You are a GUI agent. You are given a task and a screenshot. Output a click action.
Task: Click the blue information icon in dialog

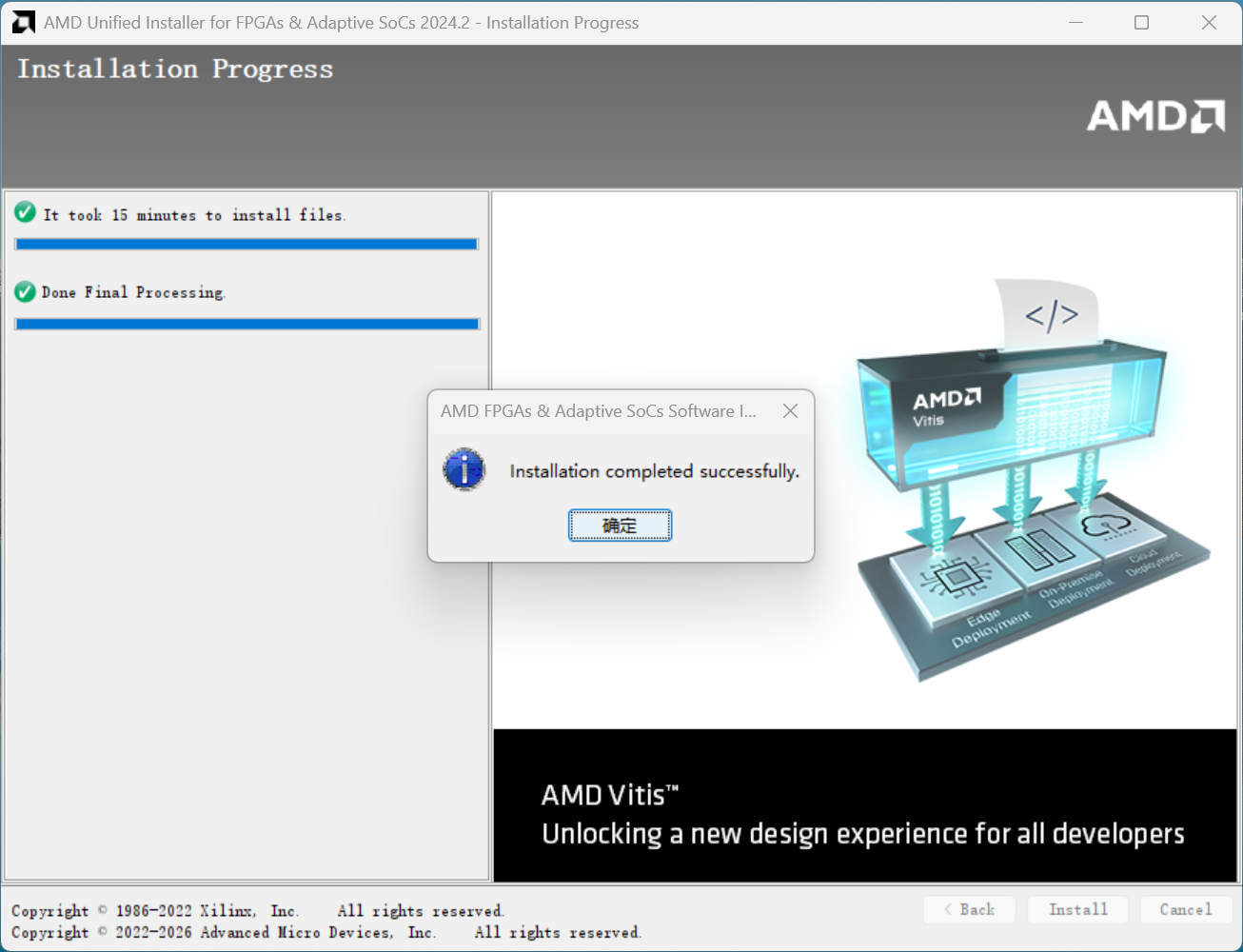pos(464,470)
